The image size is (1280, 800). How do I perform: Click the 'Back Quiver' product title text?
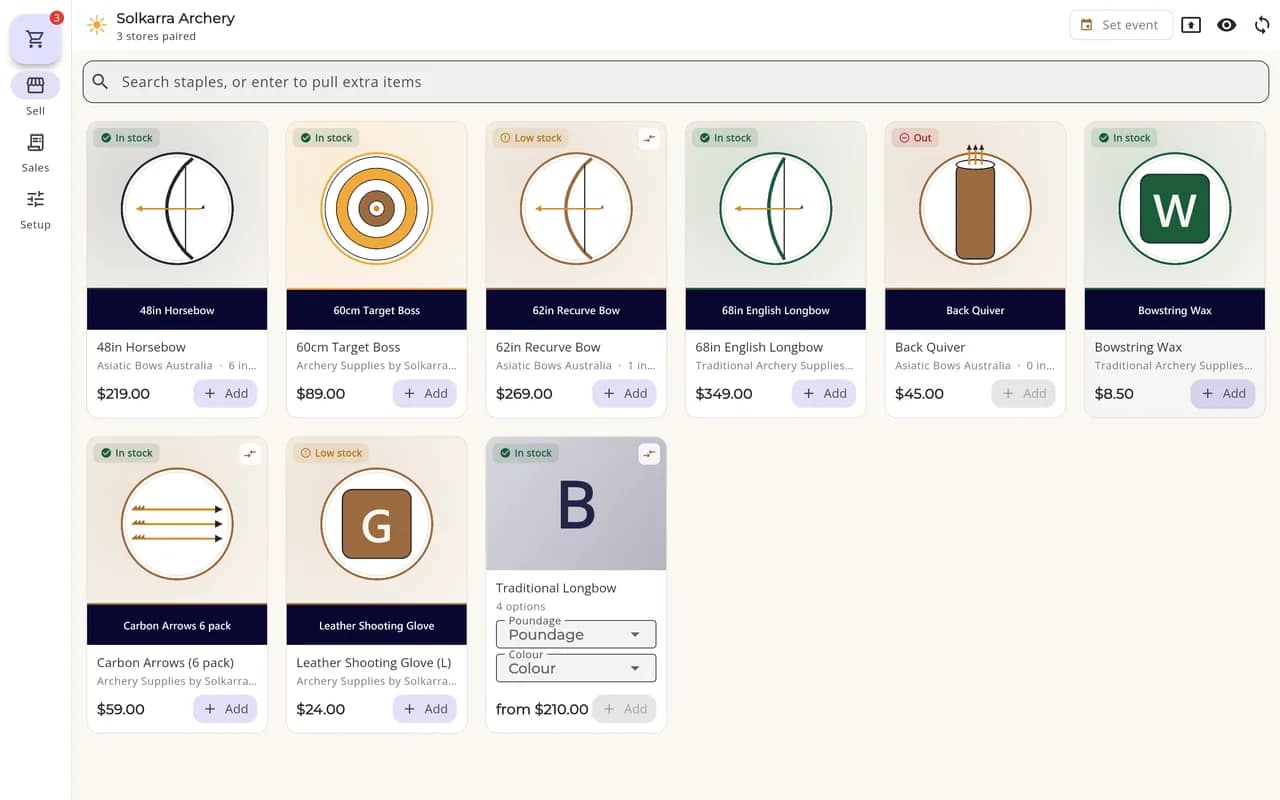[930, 347]
